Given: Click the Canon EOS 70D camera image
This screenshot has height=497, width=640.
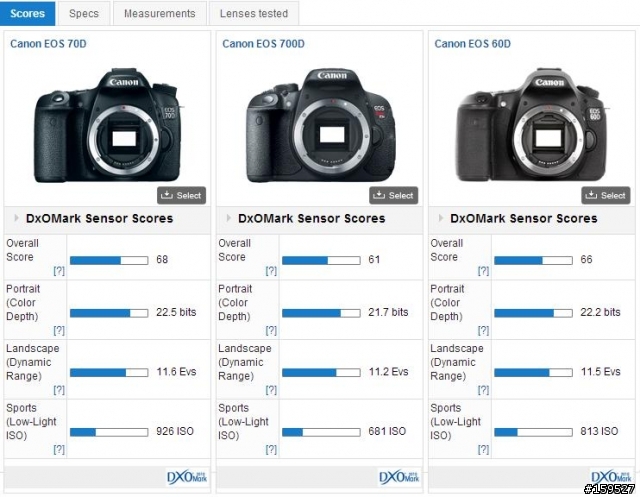Looking at the screenshot, I should point(107,125).
